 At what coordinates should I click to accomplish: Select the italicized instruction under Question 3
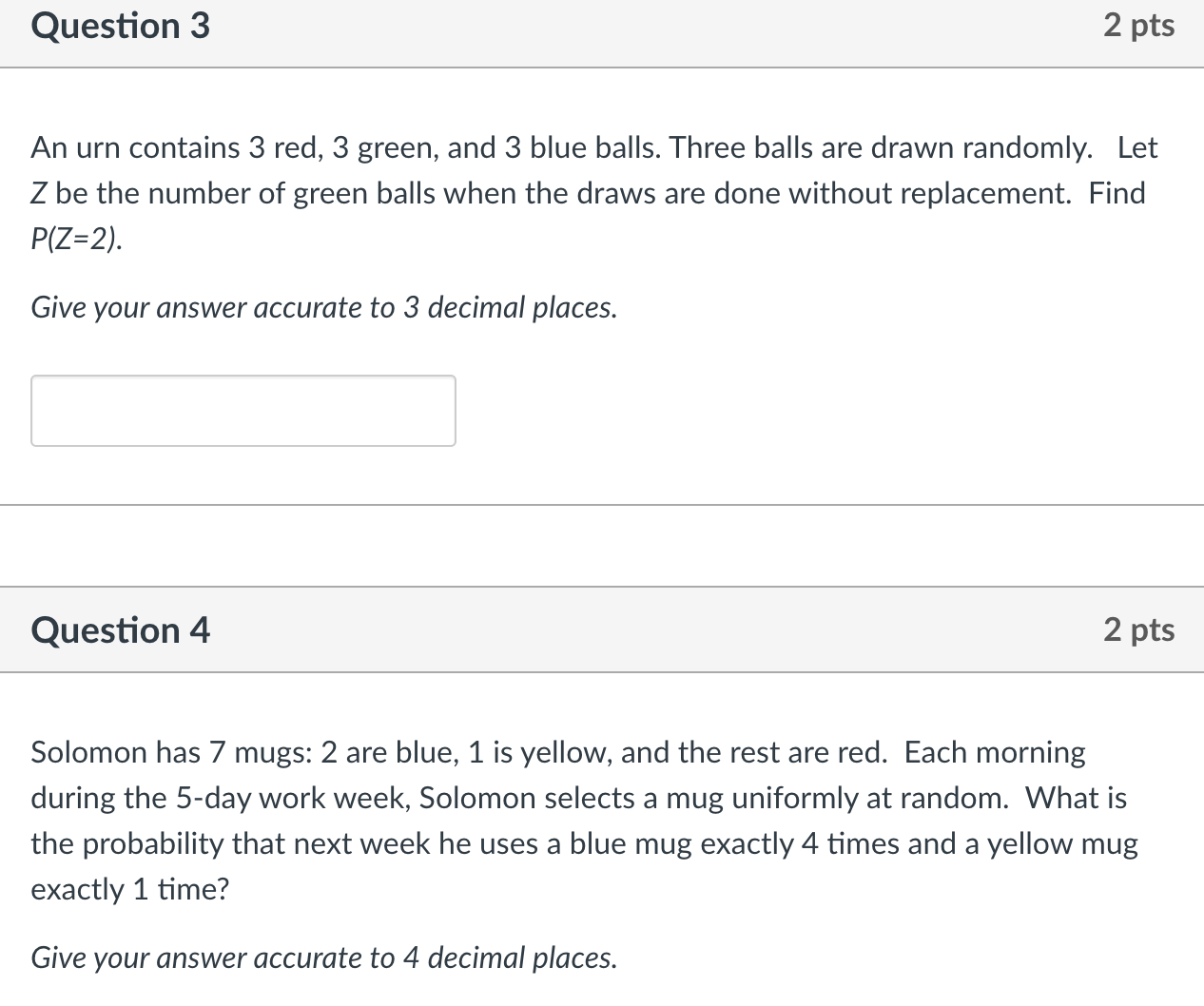click(x=323, y=307)
